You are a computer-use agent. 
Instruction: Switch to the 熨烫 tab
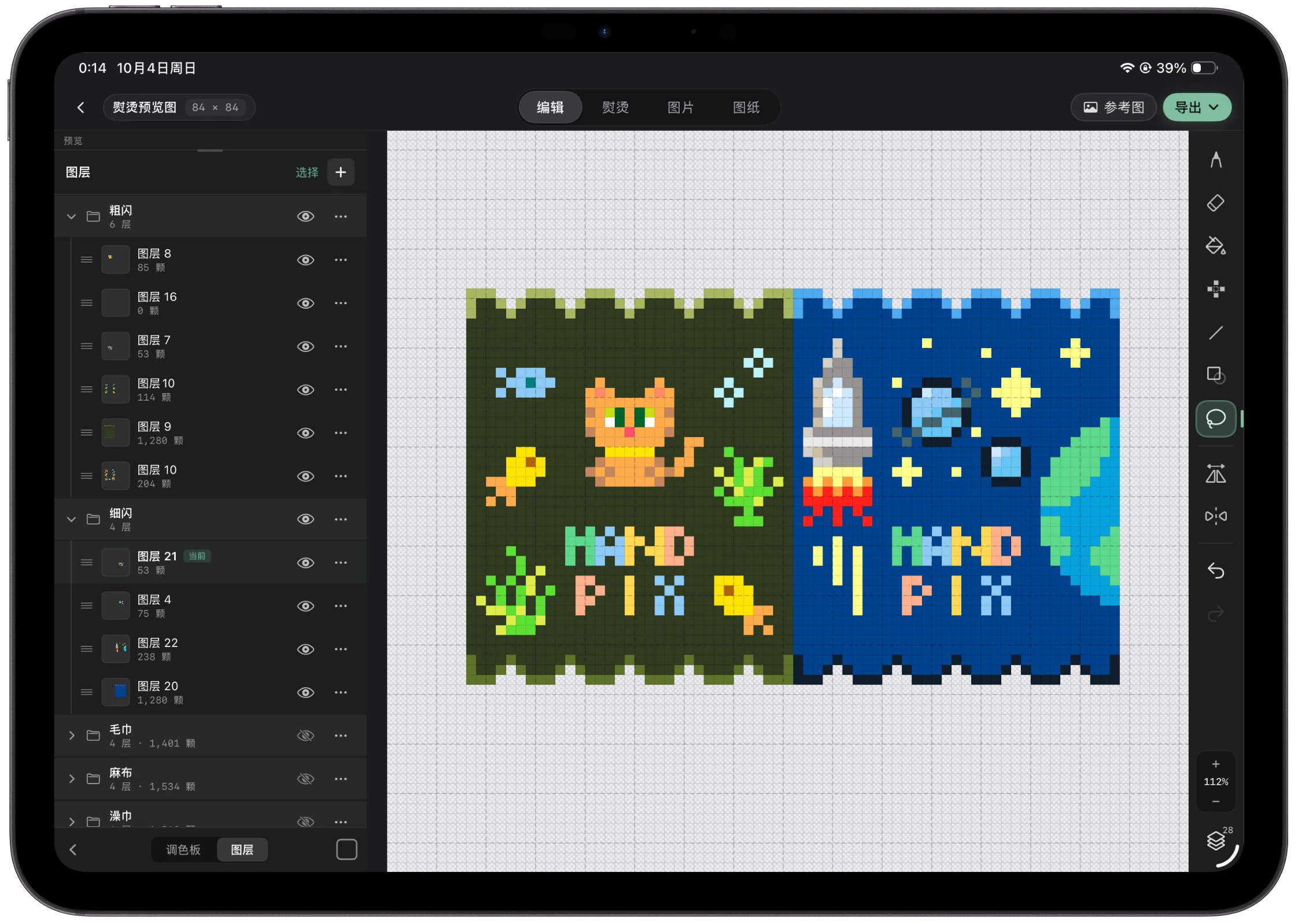pyautogui.click(x=615, y=108)
